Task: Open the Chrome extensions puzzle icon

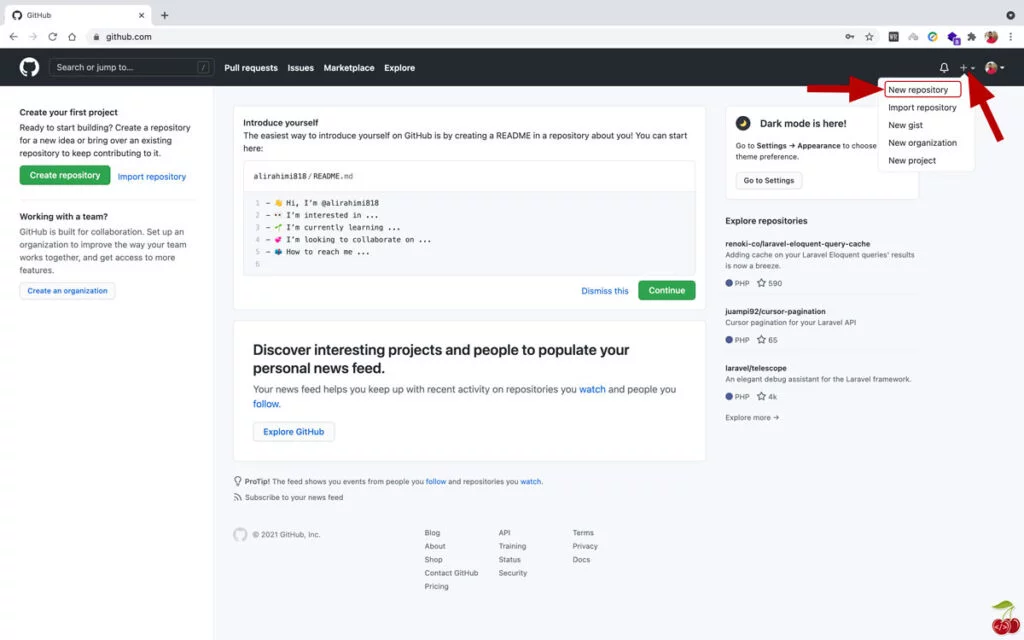Action: [971, 35]
